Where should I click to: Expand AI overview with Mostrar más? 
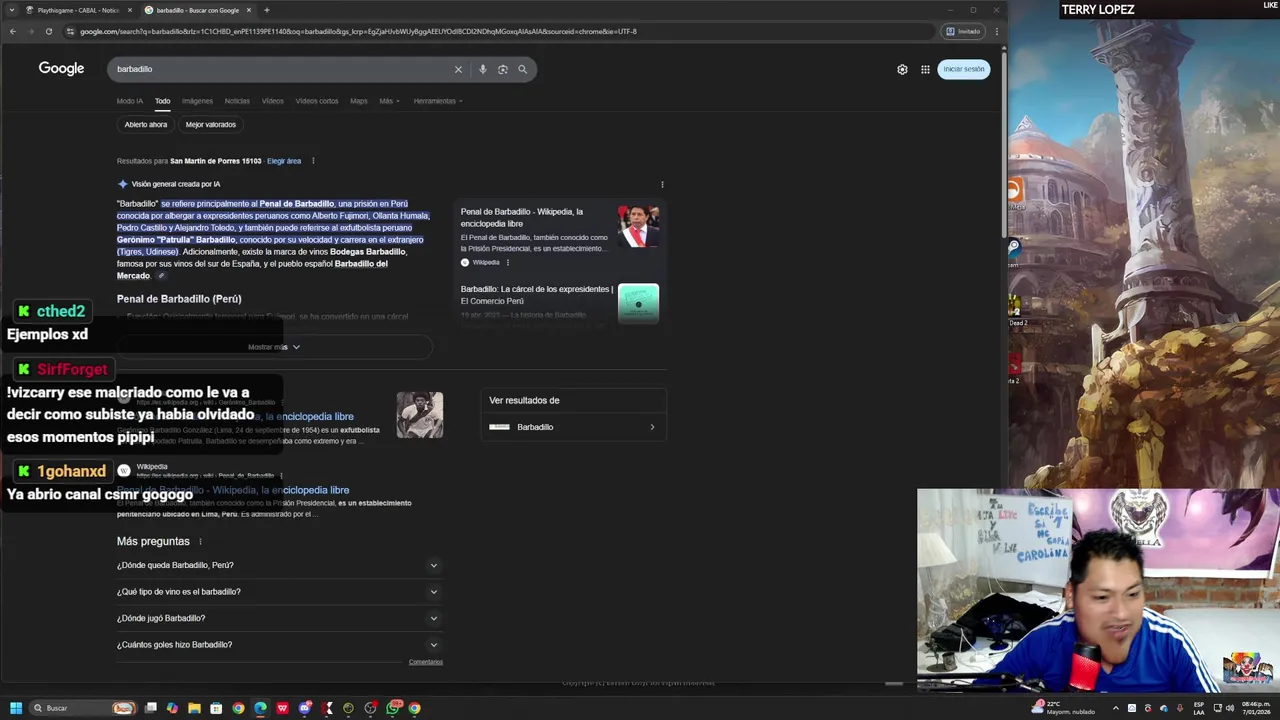pos(274,347)
